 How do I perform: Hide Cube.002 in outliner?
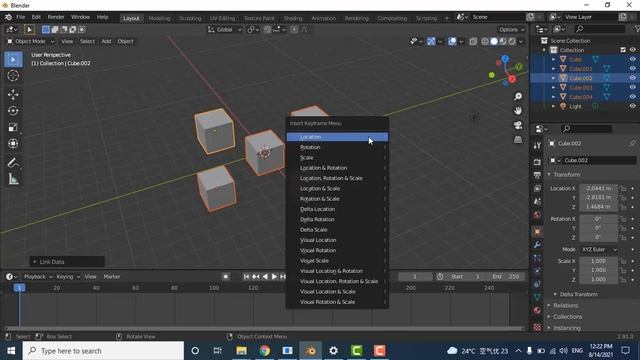tap(632, 78)
